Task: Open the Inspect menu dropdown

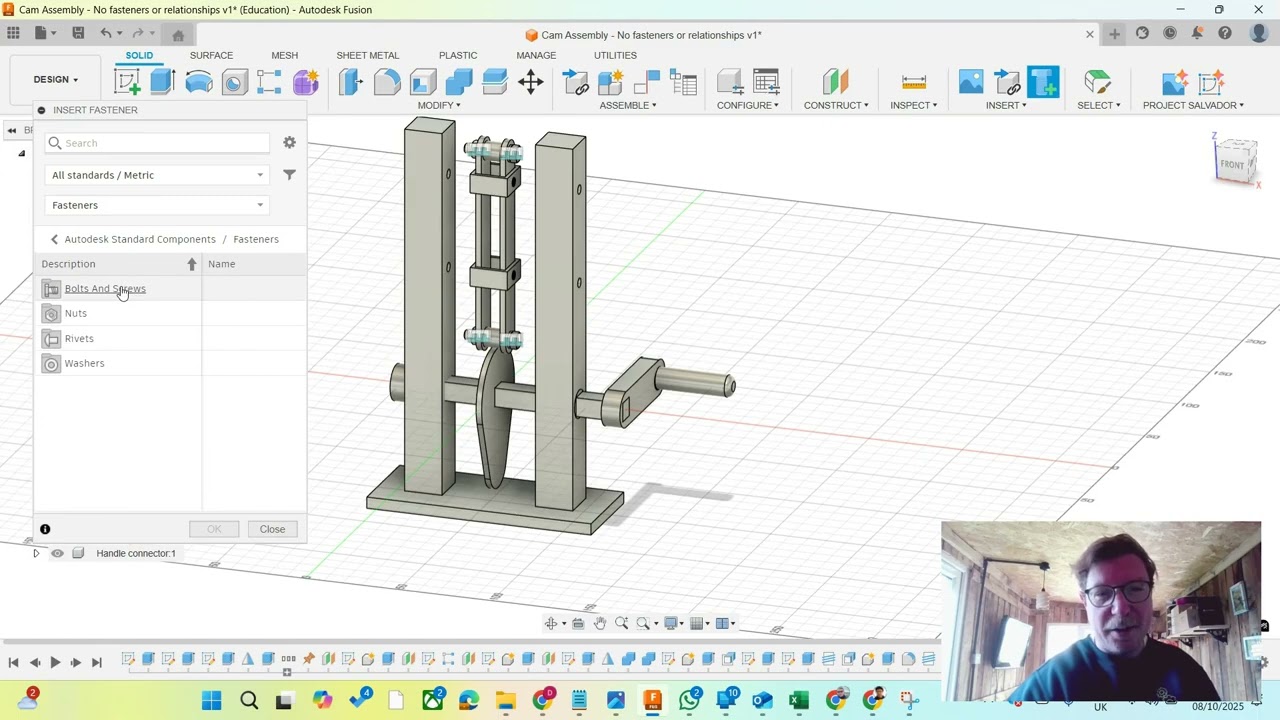Action: tap(913, 105)
